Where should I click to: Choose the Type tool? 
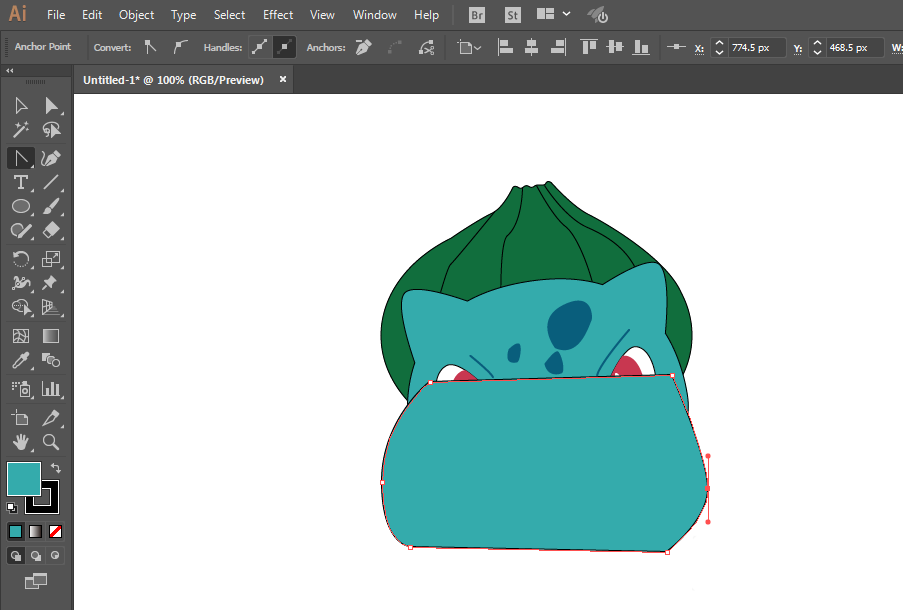20,182
